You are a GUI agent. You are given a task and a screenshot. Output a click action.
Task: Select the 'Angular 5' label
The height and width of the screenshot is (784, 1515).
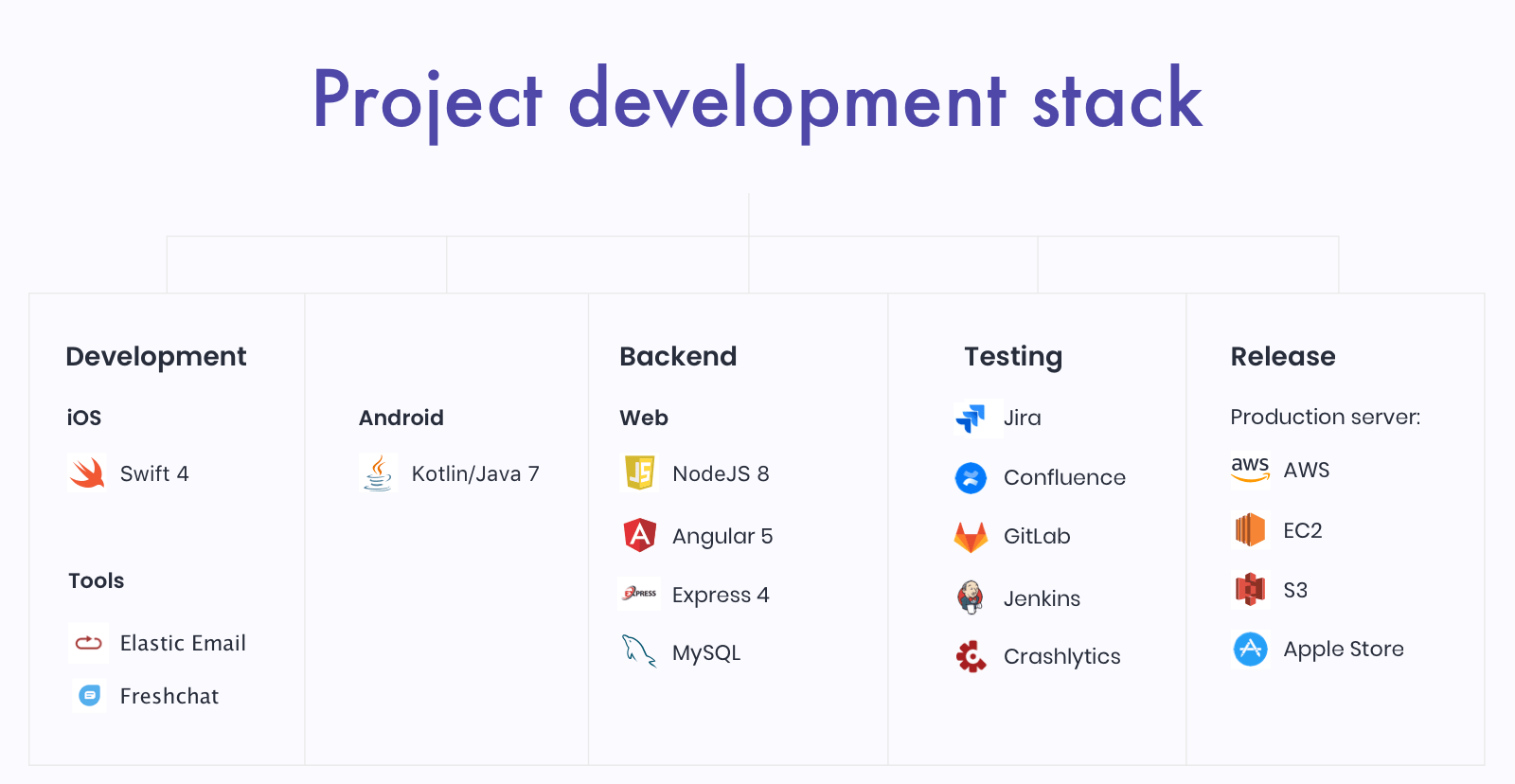[722, 536]
